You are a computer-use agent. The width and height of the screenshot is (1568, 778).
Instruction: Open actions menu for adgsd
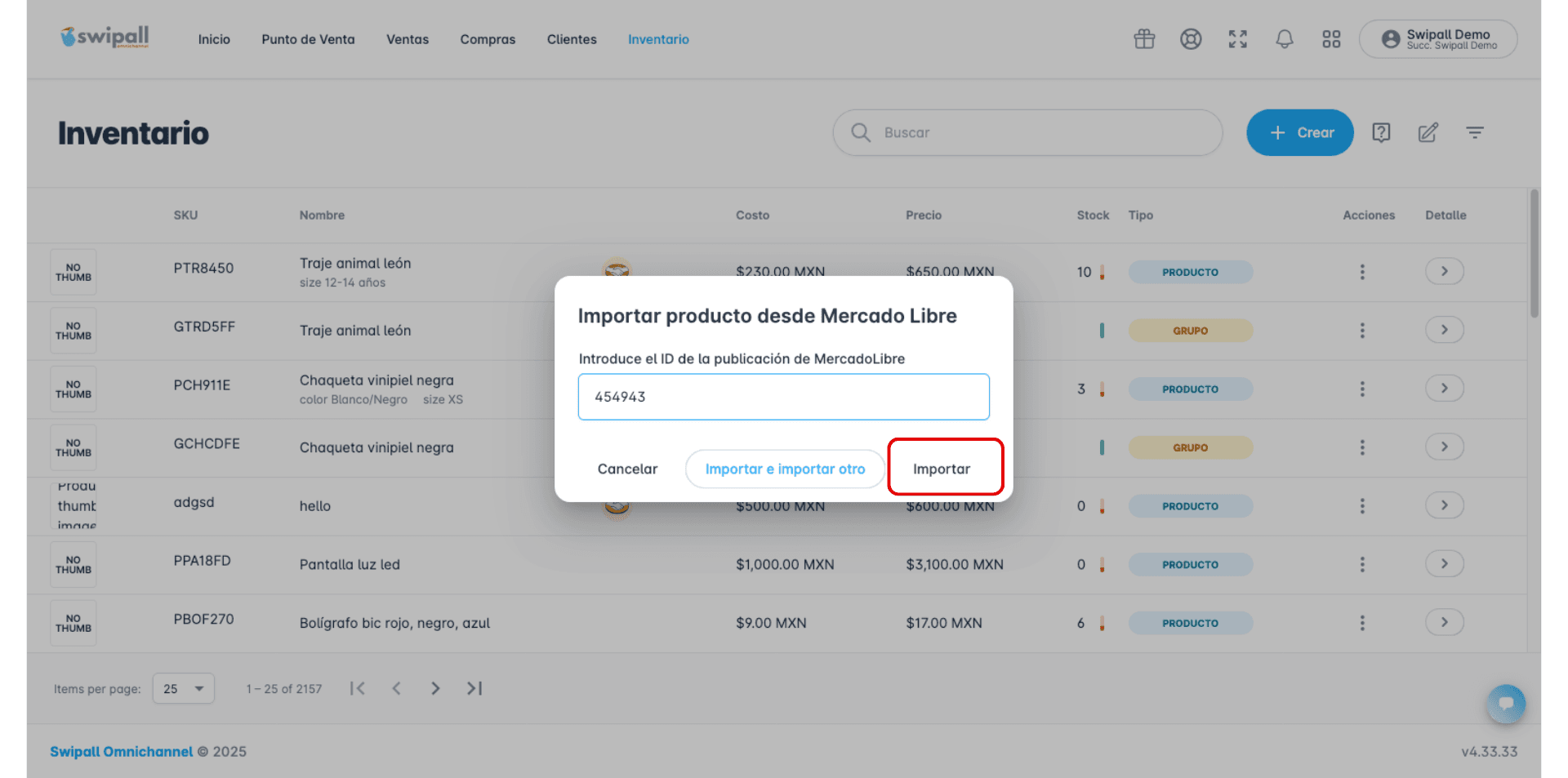click(x=1362, y=506)
